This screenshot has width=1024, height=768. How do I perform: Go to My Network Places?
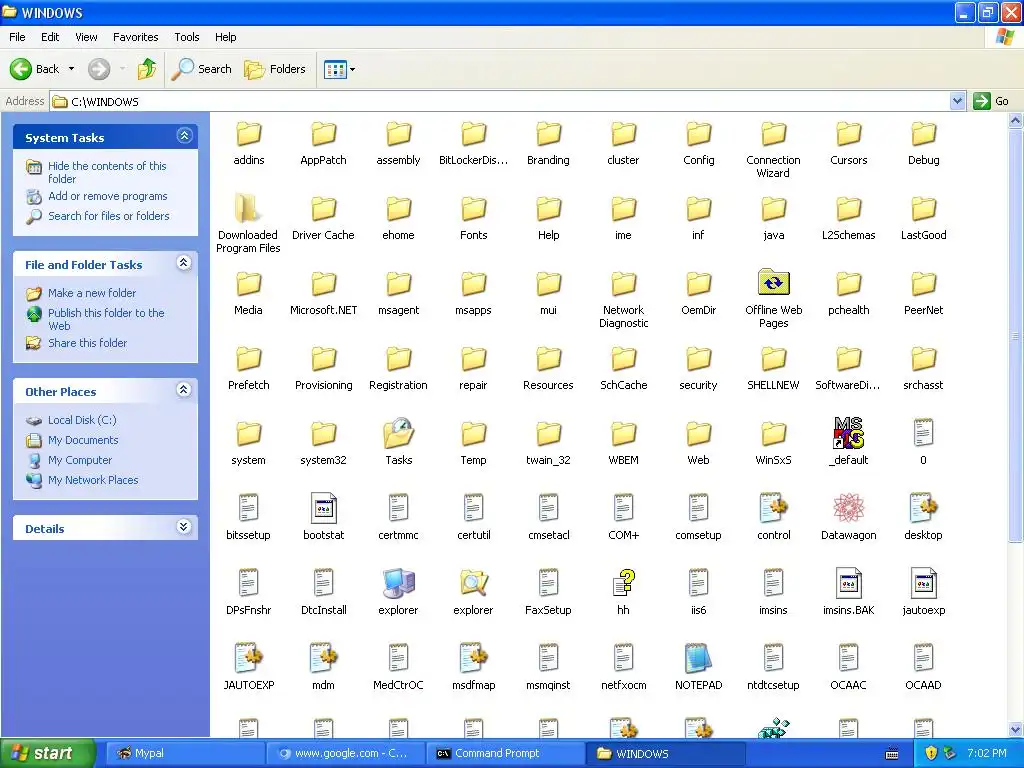click(x=93, y=480)
